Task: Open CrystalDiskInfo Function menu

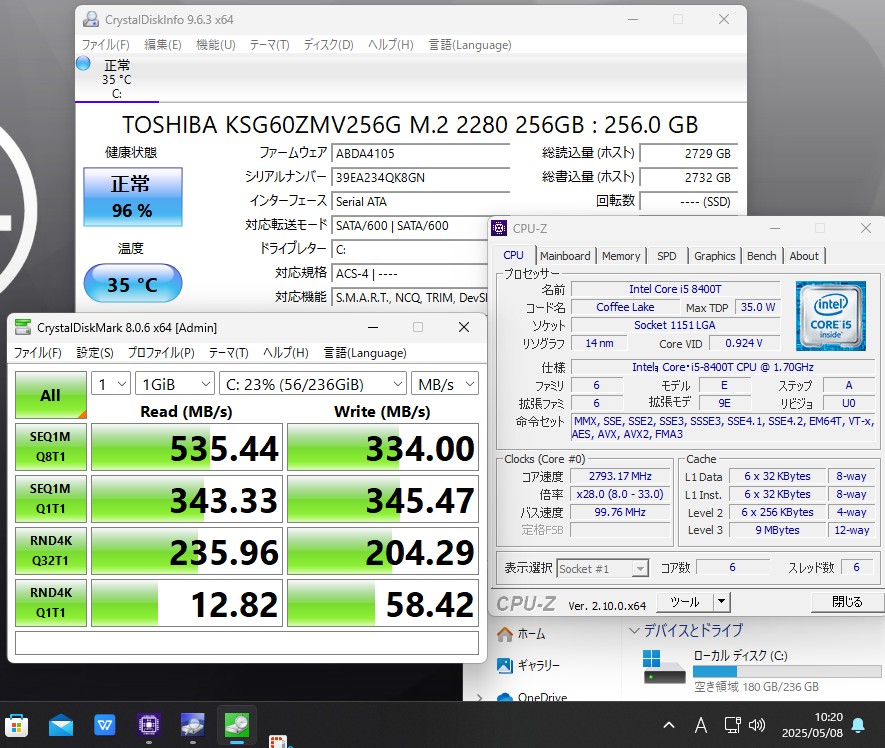Action: coord(216,45)
